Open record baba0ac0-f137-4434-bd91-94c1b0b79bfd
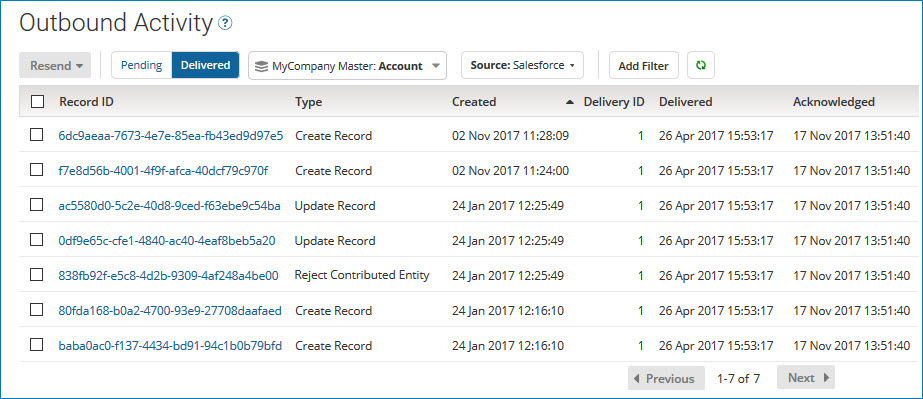 click(170, 345)
